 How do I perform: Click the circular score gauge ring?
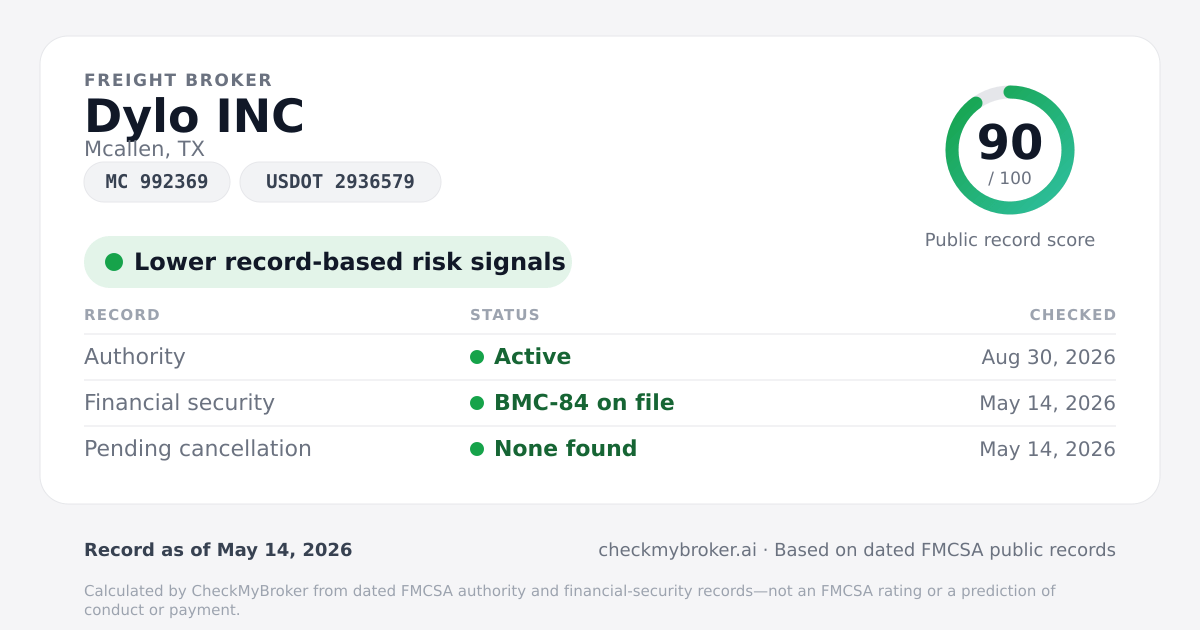[1010, 150]
